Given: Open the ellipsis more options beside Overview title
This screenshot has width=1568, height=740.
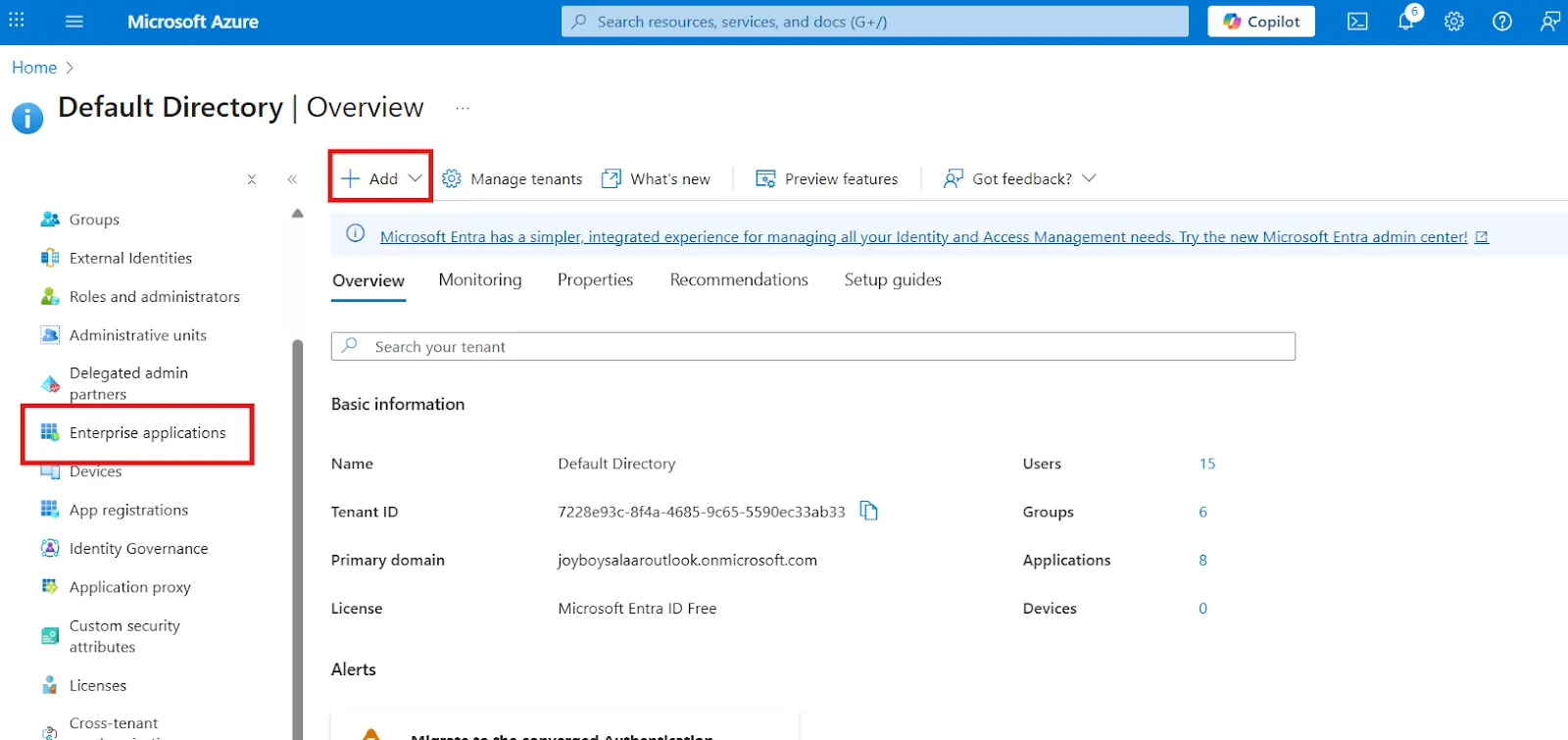Looking at the screenshot, I should [x=463, y=108].
